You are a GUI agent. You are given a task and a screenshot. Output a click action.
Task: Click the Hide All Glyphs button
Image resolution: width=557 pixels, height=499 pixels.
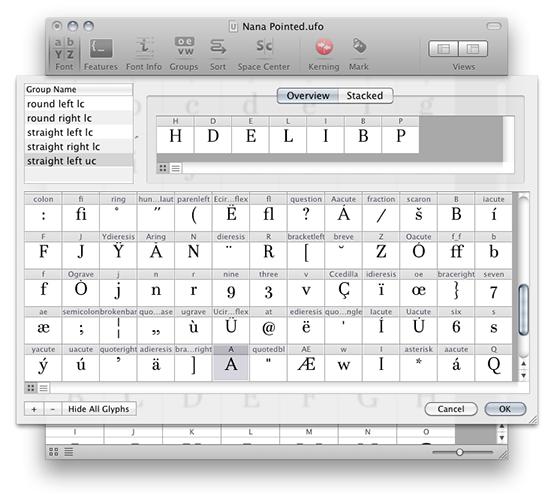point(99,409)
